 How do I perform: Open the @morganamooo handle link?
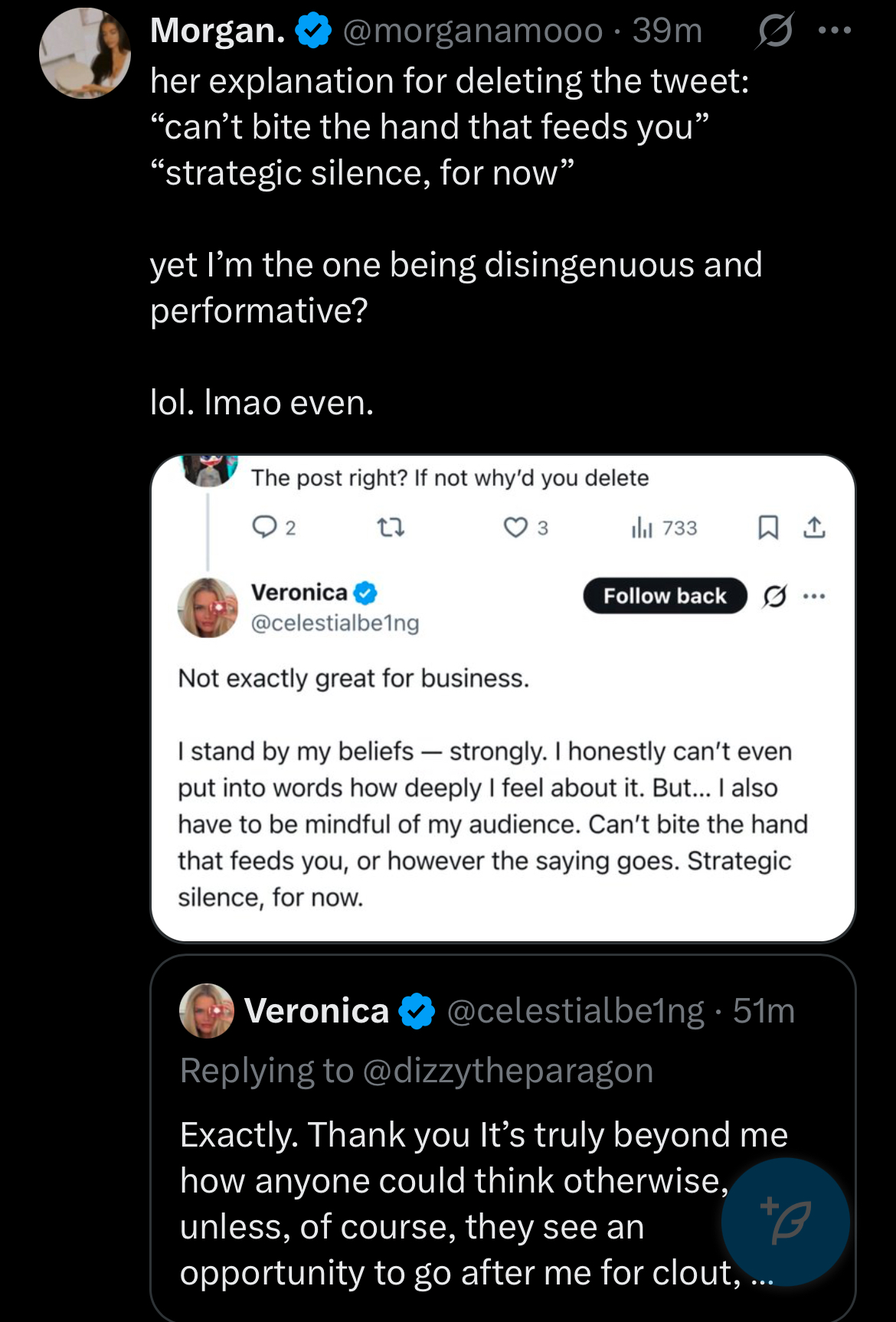point(473,31)
